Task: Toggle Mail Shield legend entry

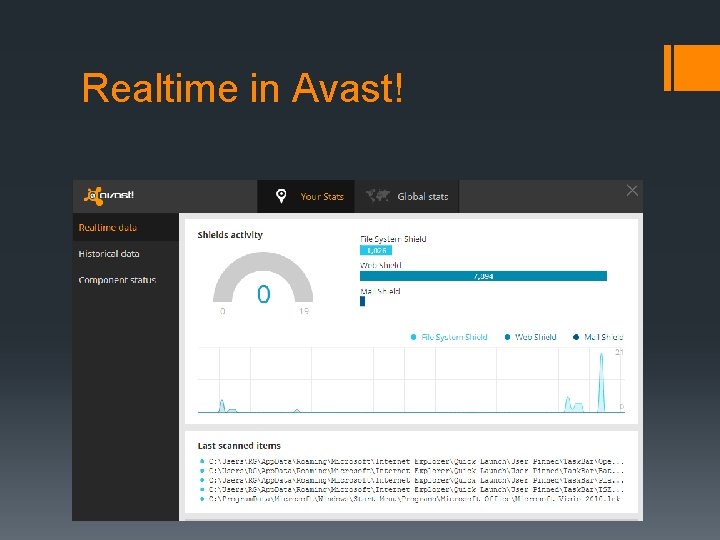Action: coord(598,337)
